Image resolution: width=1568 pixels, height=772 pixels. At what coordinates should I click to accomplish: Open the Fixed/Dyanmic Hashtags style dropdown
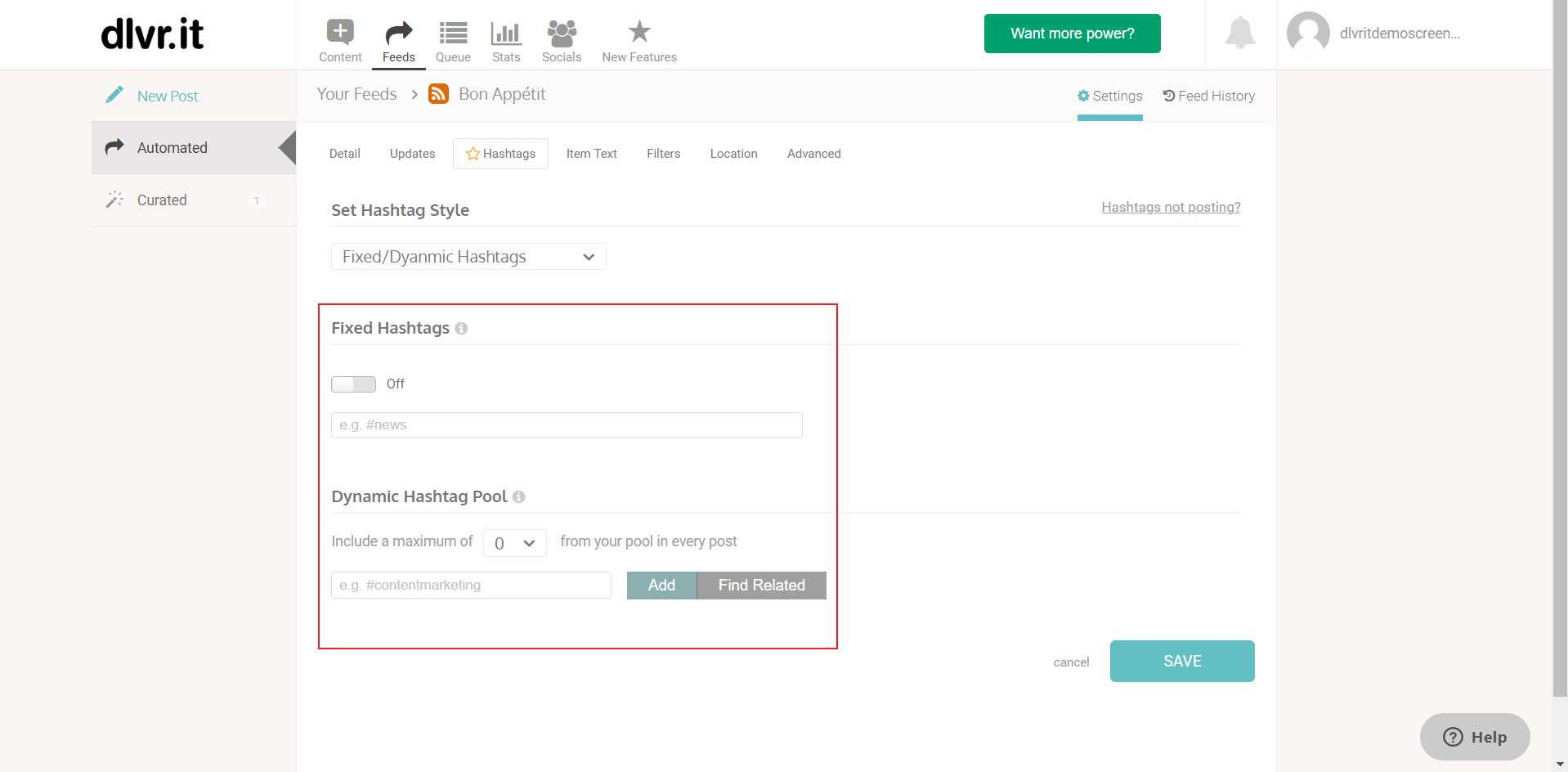(468, 257)
